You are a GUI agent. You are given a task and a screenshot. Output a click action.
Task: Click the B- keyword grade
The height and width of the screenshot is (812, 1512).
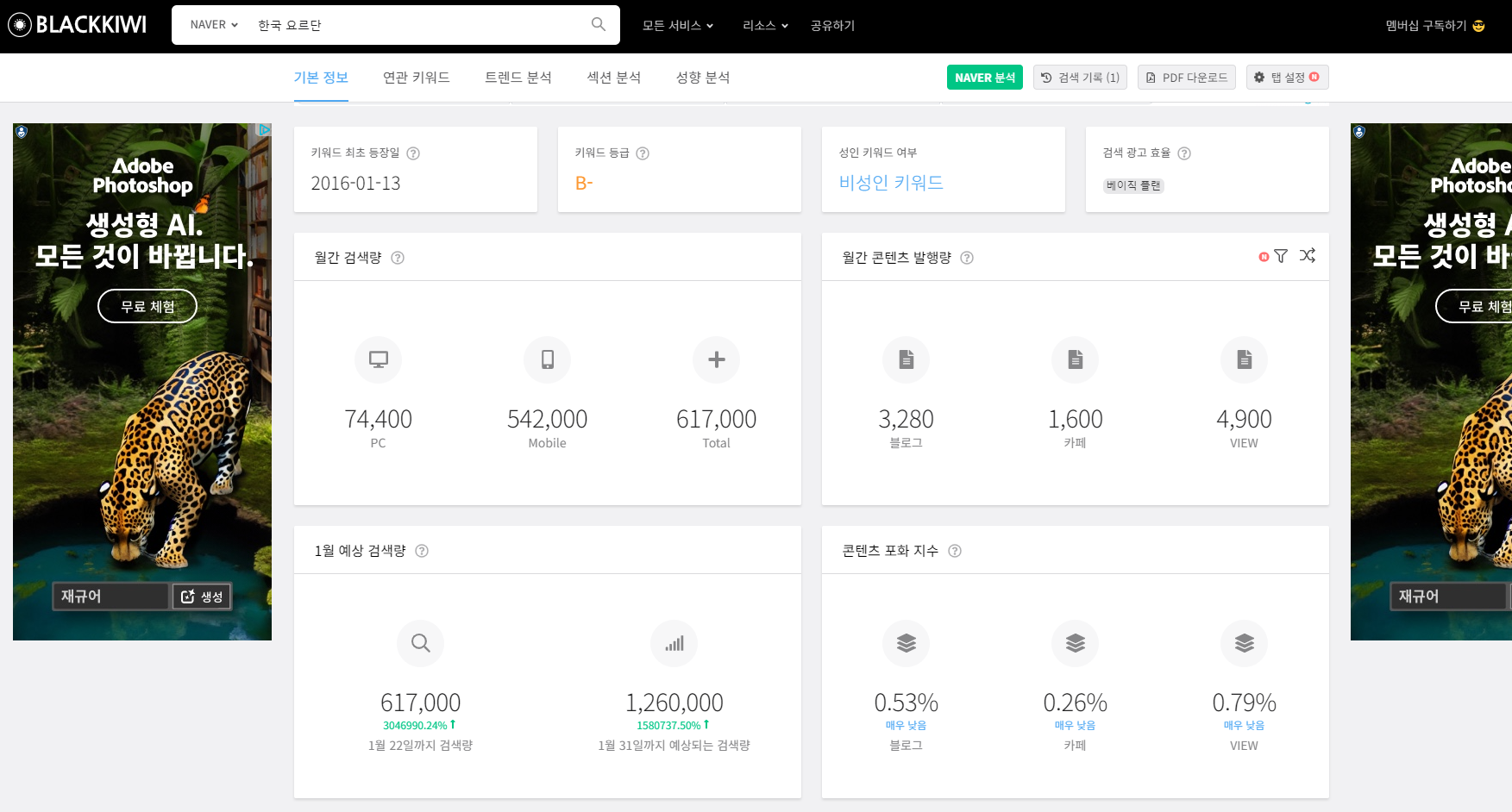pyautogui.click(x=584, y=184)
